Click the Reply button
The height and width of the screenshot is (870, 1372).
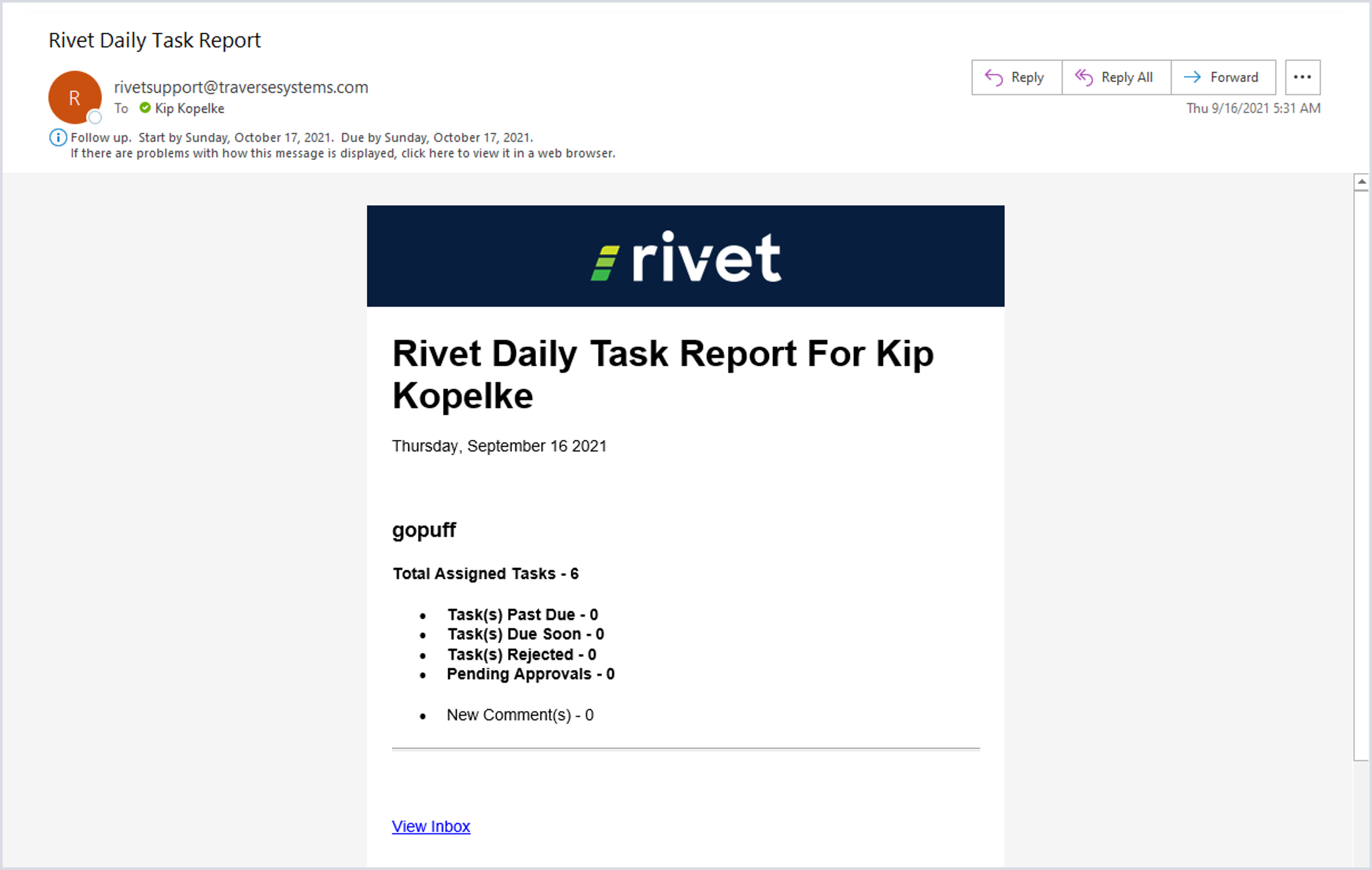tap(1016, 77)
